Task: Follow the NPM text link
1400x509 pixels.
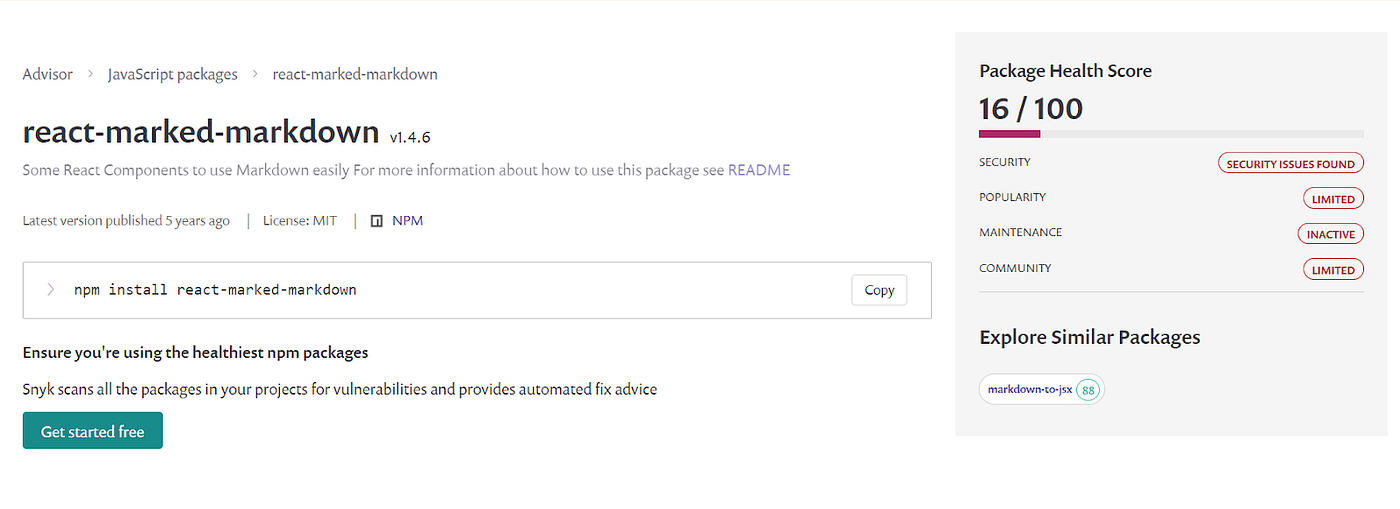Action: pos(407,221)
